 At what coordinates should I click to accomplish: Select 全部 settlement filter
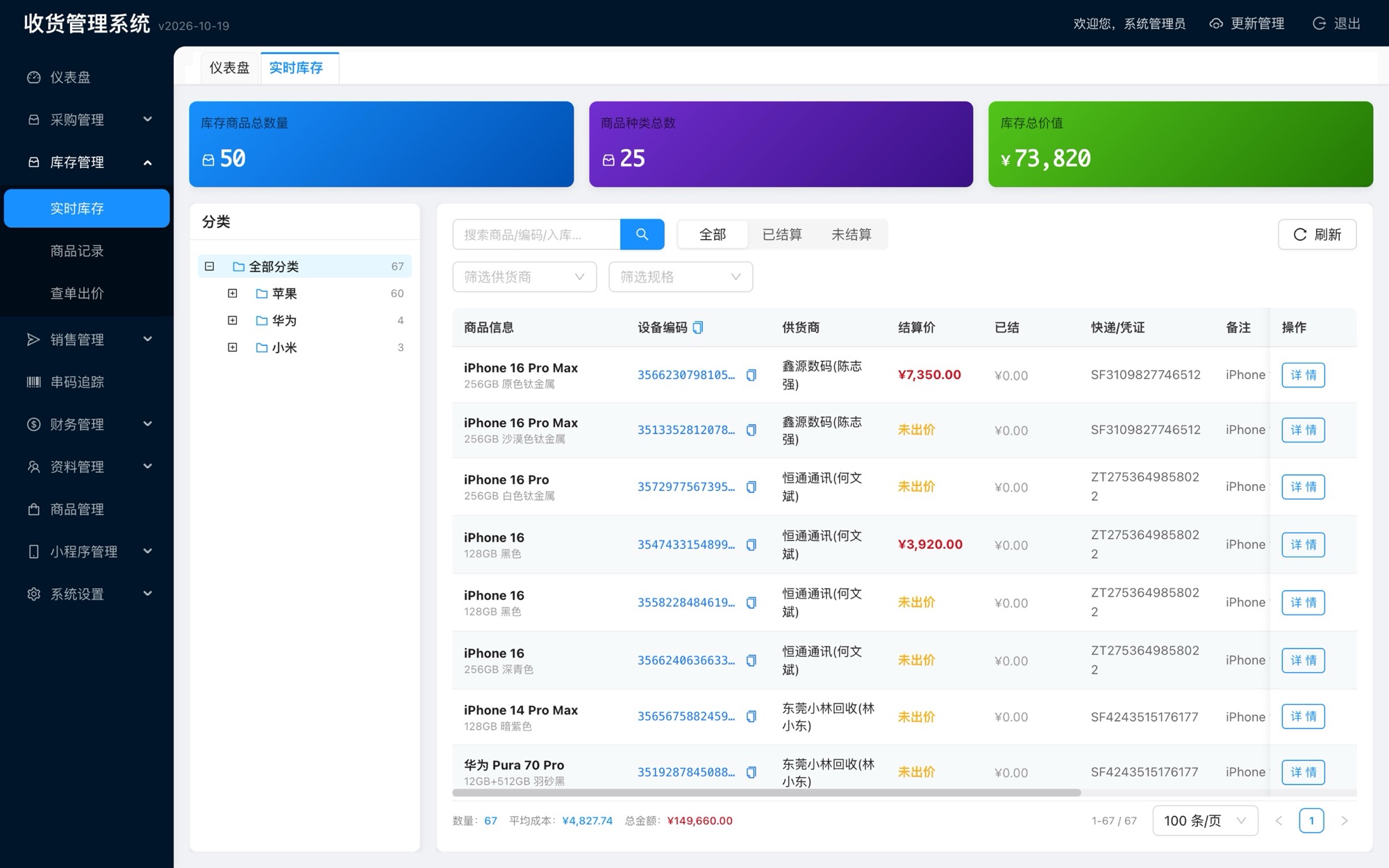click(x=713, y=235)
